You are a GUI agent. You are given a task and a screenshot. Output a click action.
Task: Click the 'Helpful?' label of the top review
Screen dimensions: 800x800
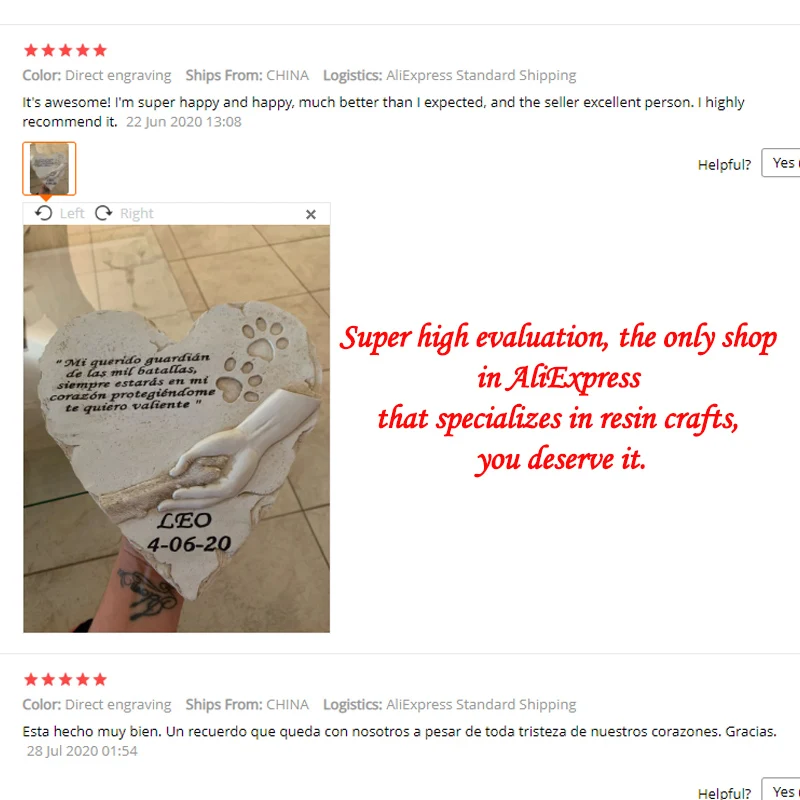(x=724, y=165)
